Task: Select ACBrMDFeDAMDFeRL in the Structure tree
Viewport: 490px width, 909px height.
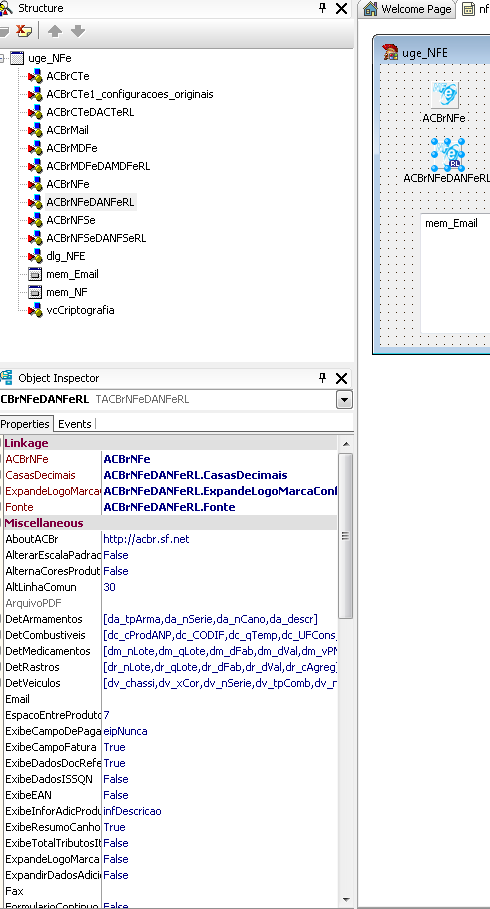Action: (98, 166)
